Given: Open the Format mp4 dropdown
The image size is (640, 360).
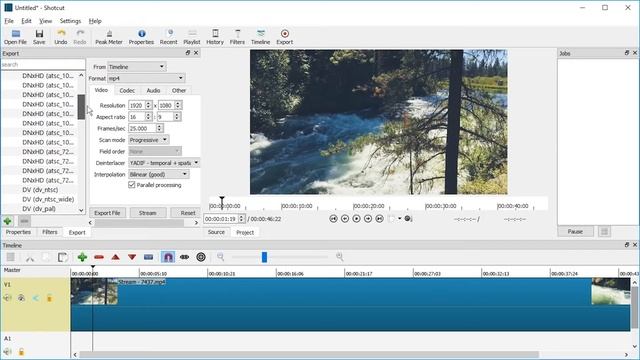Looking at the screenshot, I should point(146,78).
